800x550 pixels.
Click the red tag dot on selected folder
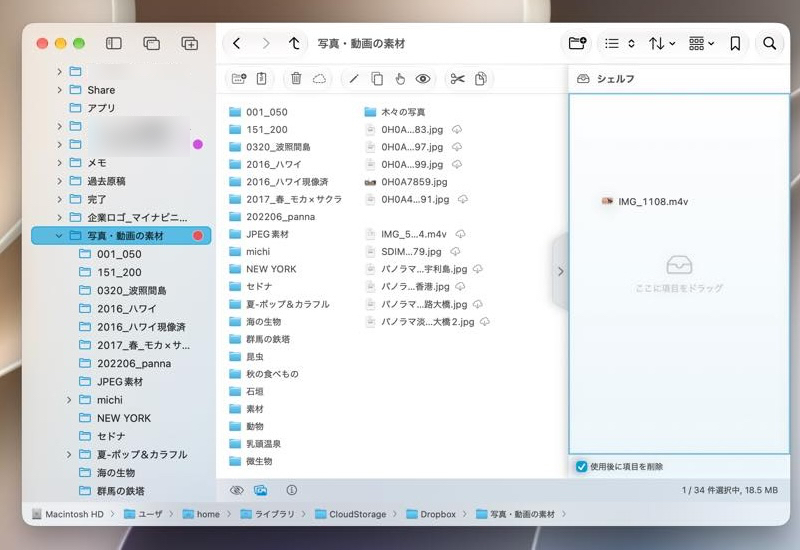(x=198, y=236)
